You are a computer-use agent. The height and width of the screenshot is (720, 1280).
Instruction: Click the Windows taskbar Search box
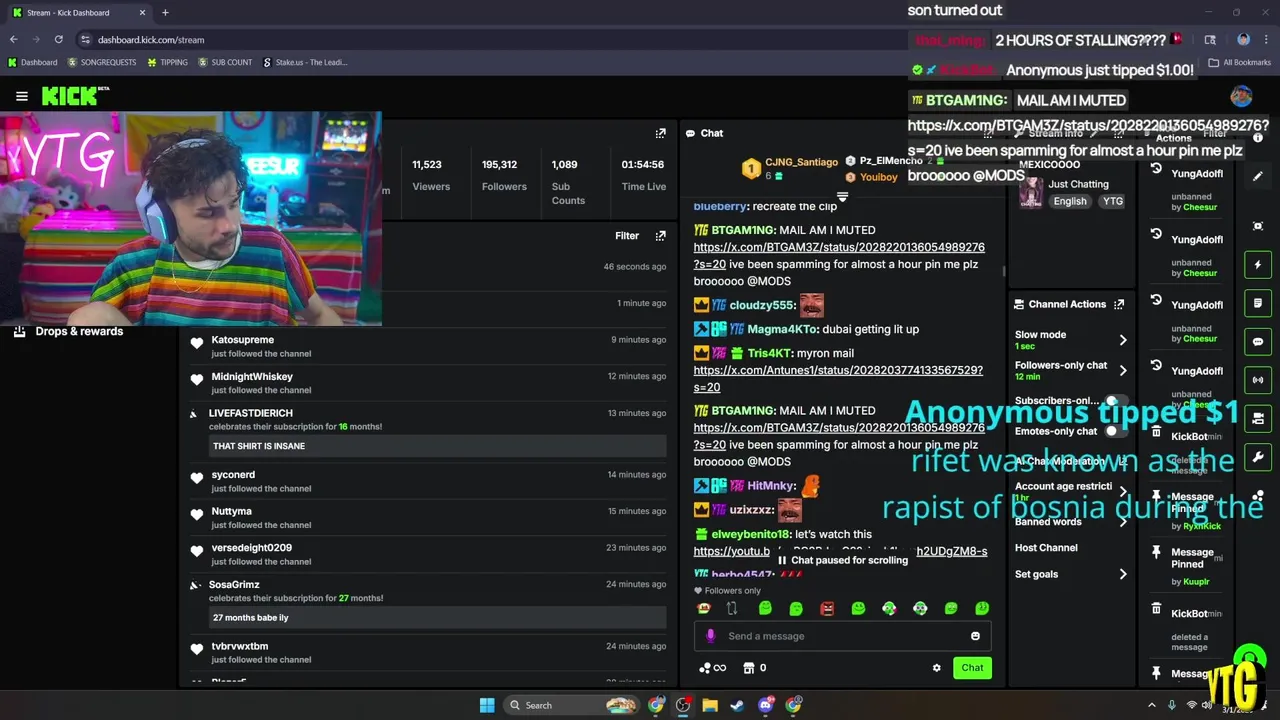coord(570,705)
